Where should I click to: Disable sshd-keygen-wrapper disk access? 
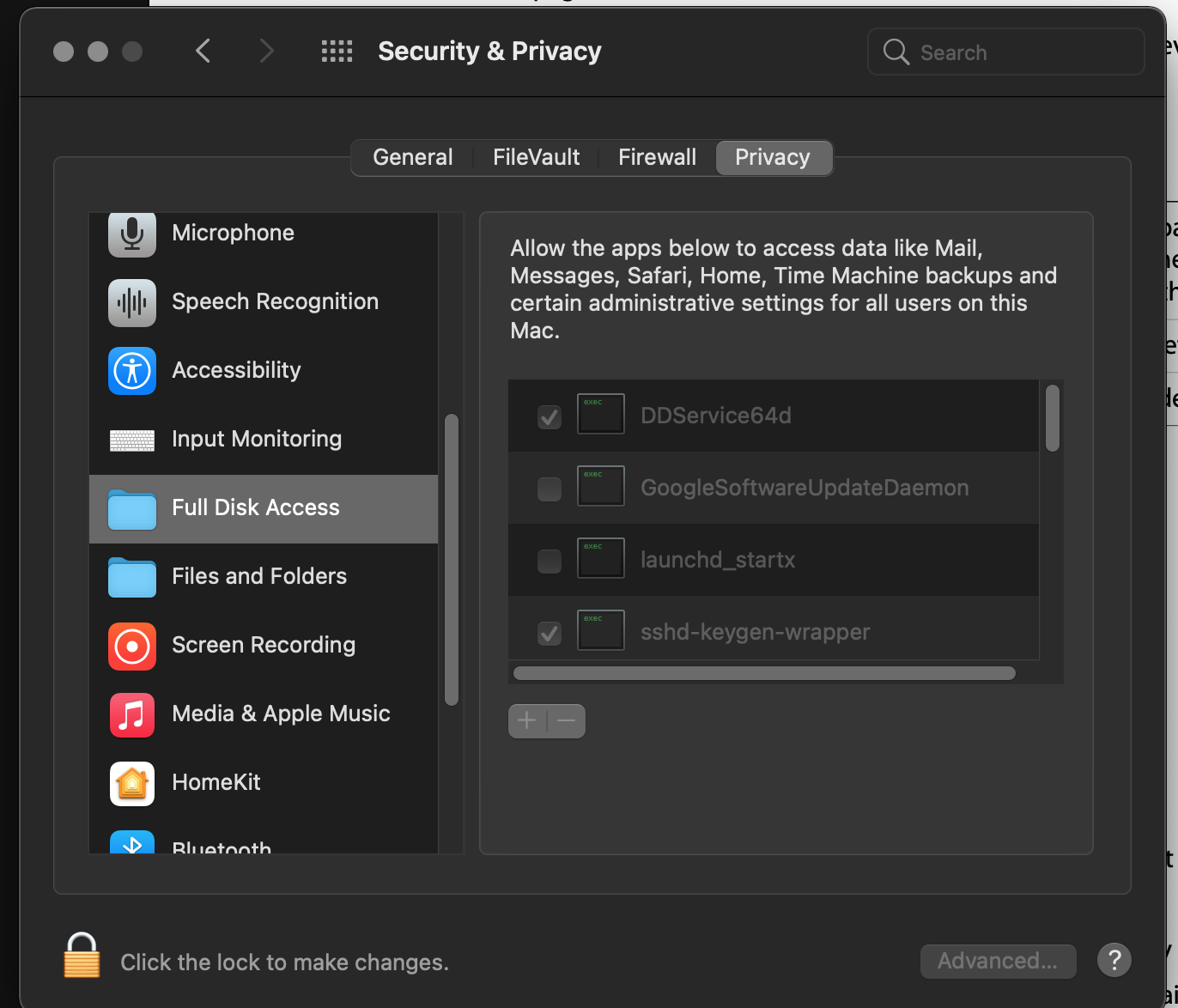pyautogui.click(x=550, y=633)
